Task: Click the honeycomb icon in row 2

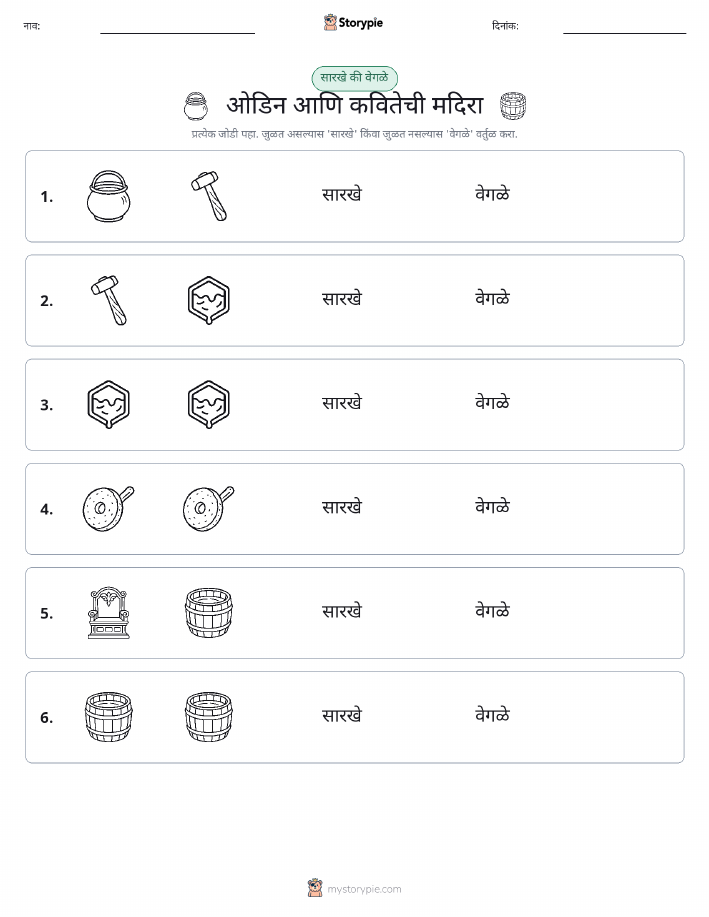Action: (x=209, y=301)
